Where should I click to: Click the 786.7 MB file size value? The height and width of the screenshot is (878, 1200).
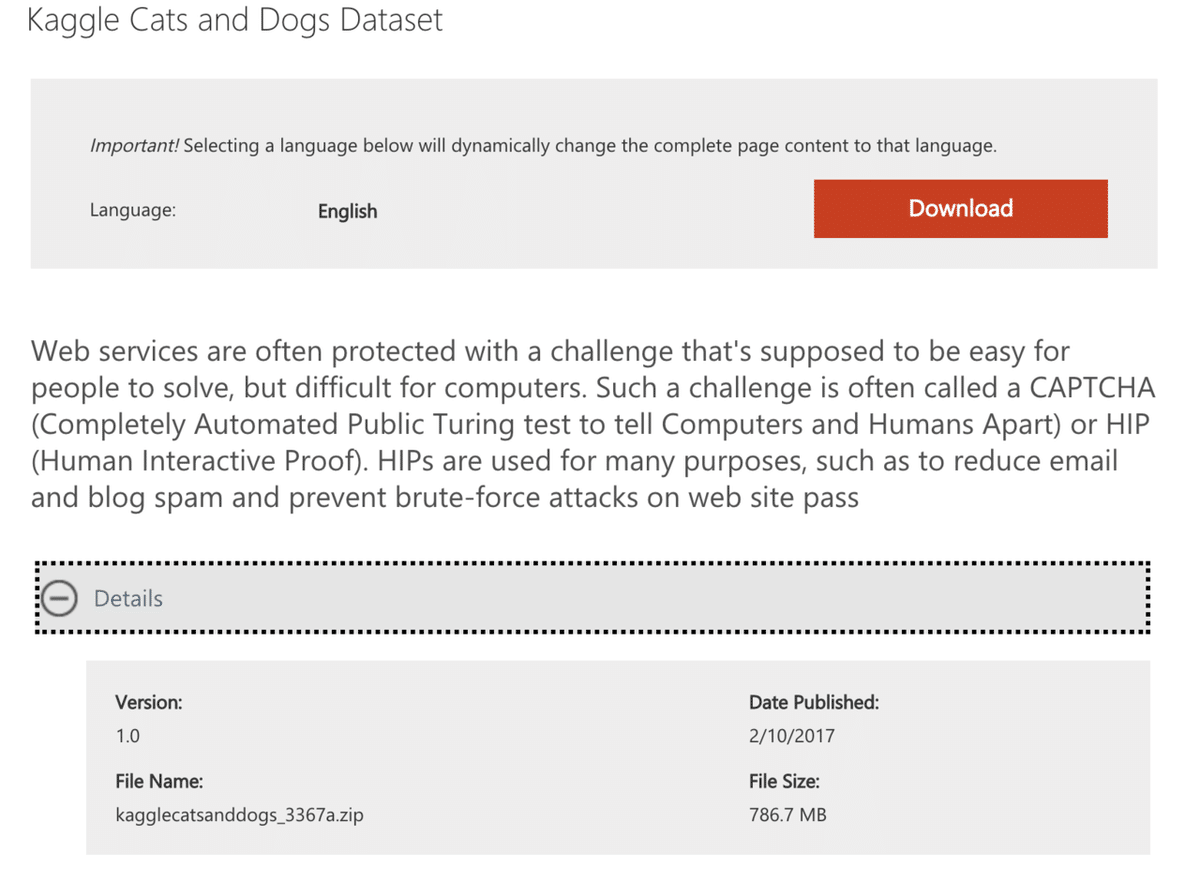click(x=787, y=815)
